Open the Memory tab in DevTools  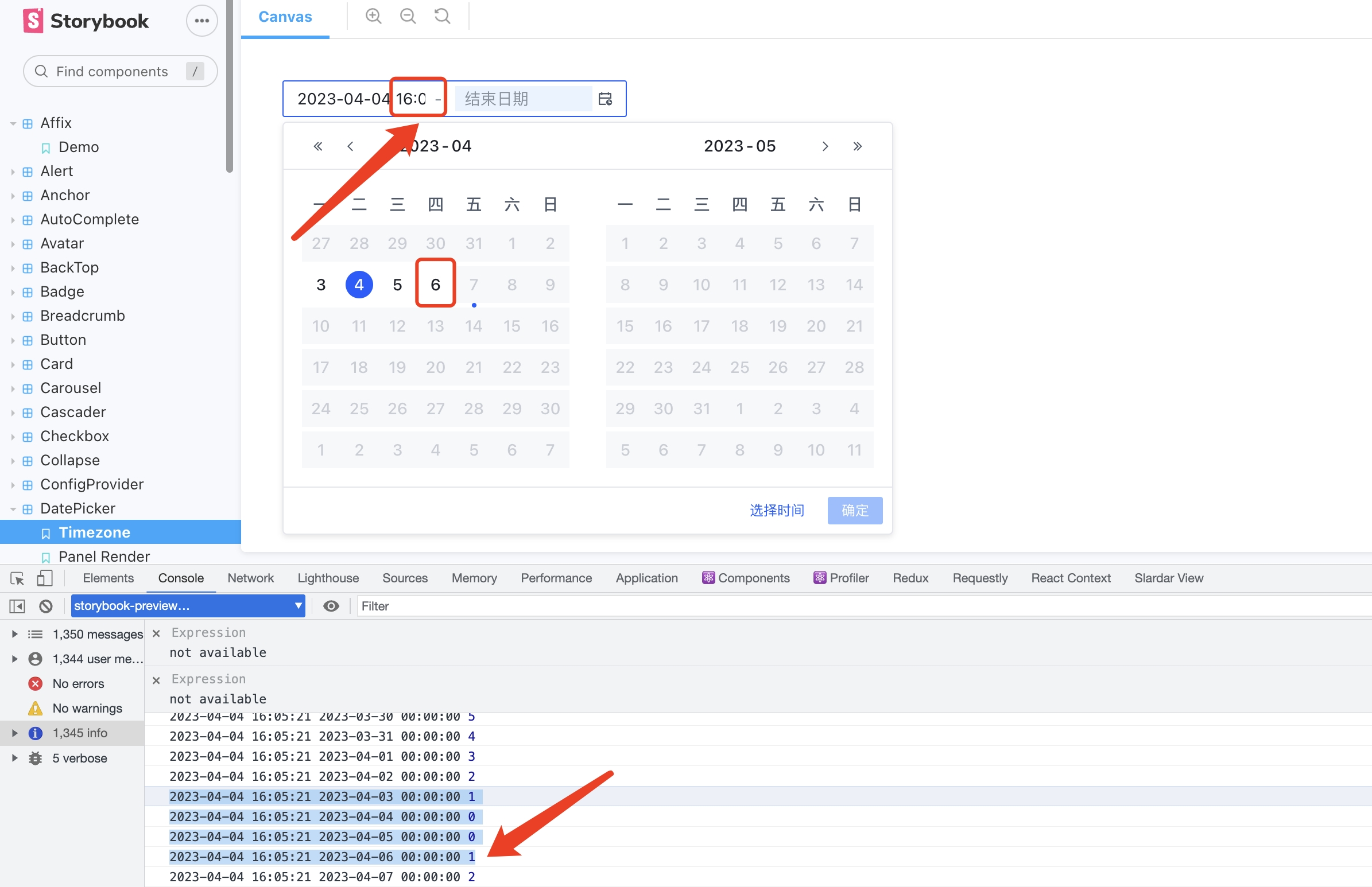pos(474,578)
